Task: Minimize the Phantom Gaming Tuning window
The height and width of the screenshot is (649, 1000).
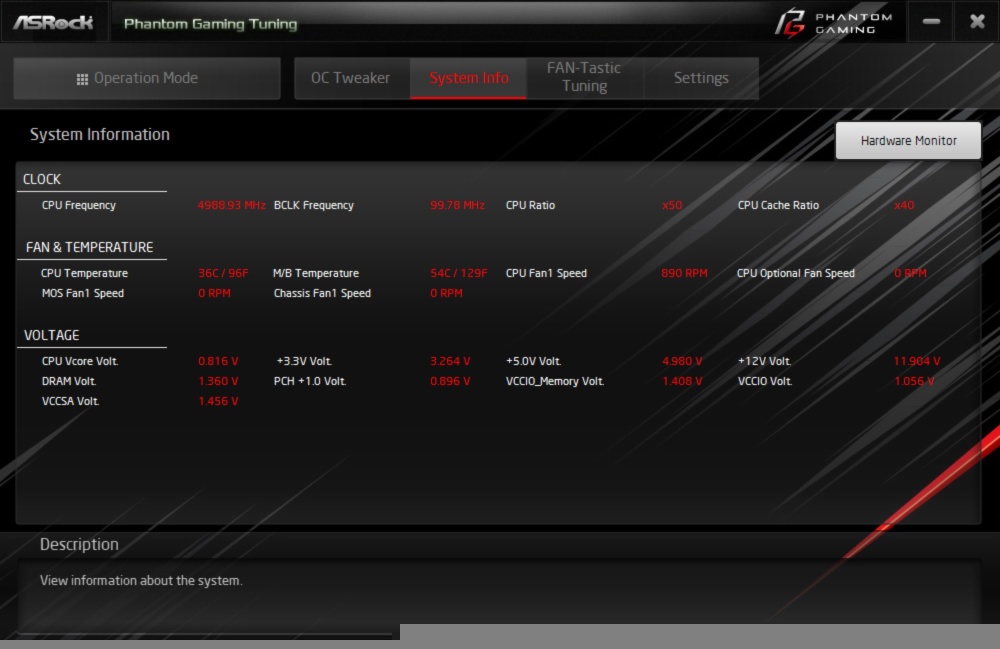Action: 931,22
